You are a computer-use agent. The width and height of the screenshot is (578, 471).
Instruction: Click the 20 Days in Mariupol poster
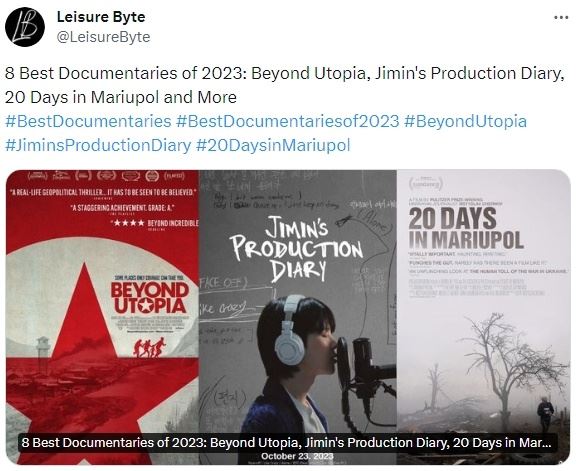coord(484,317)
